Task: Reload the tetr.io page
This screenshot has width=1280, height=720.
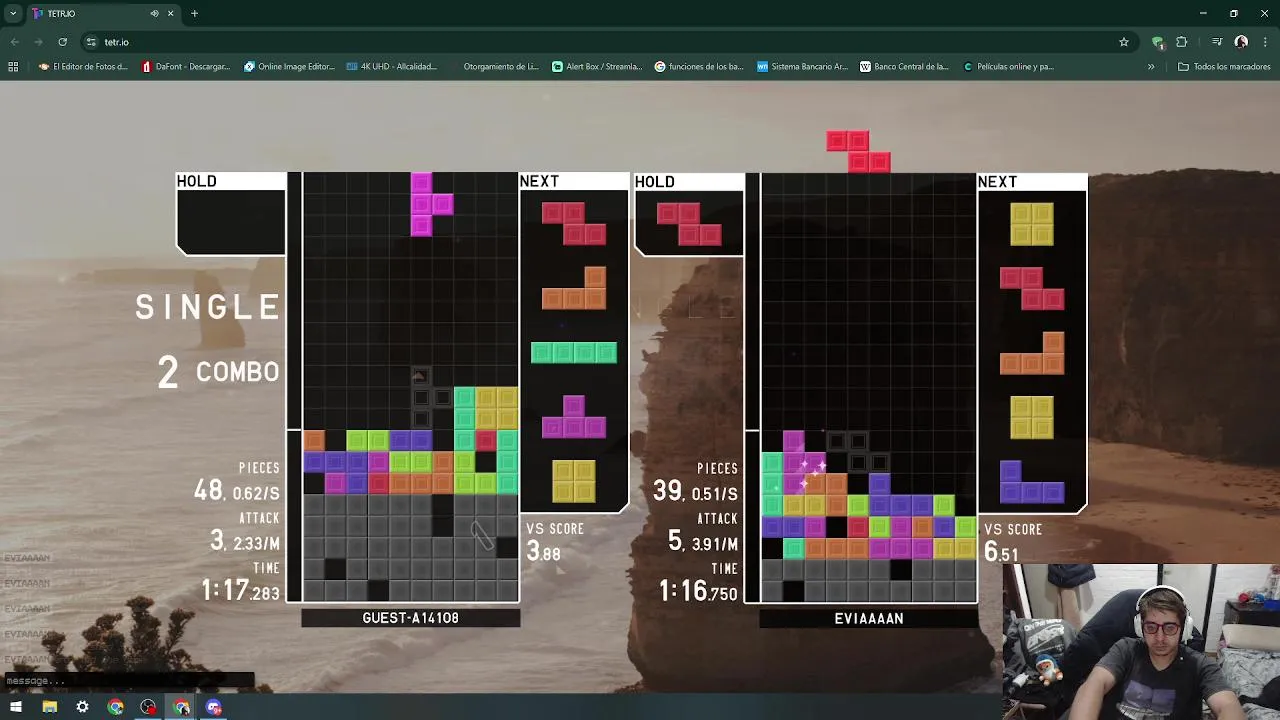Action: [x=62, y=42]
